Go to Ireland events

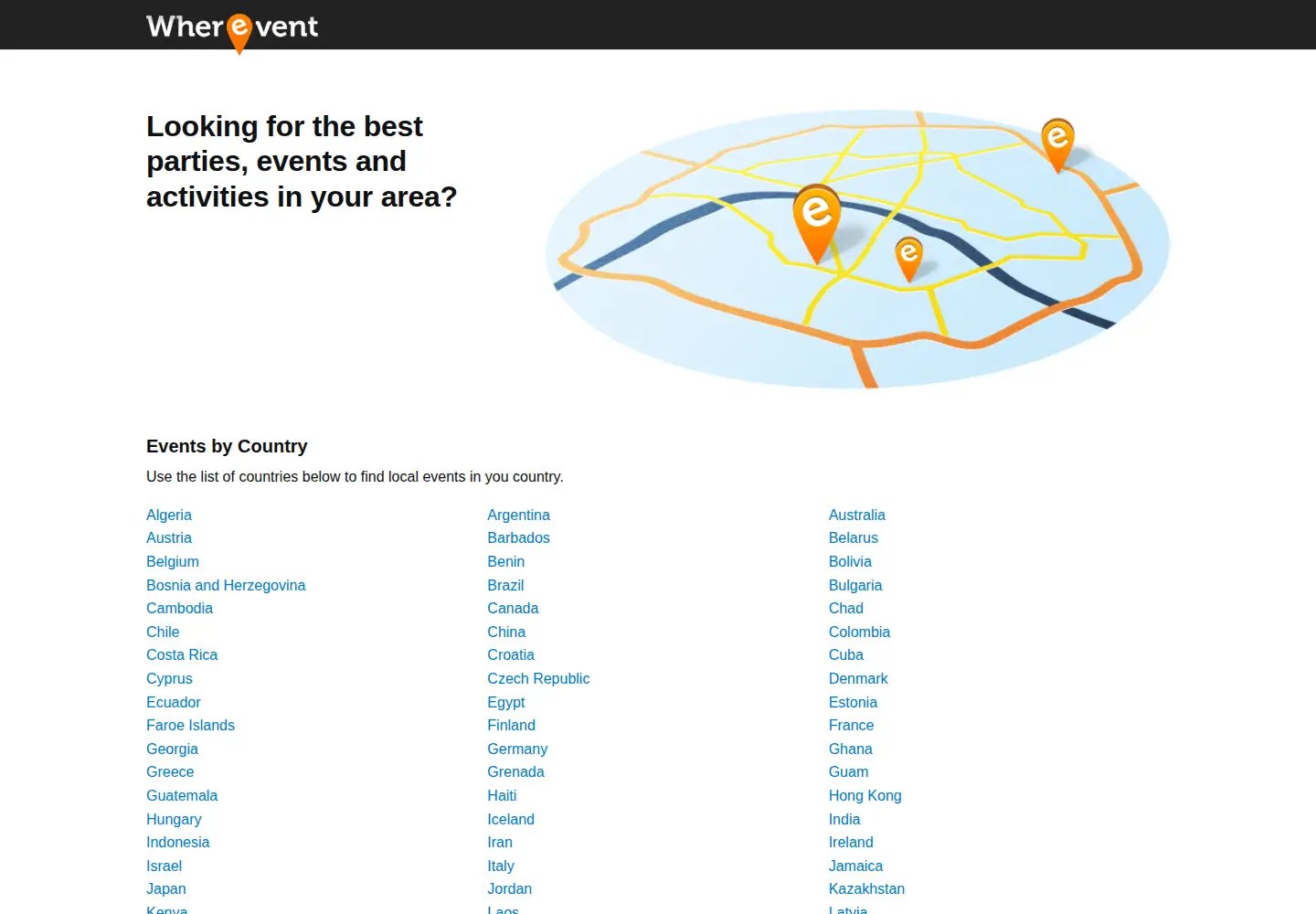point(851,842)
